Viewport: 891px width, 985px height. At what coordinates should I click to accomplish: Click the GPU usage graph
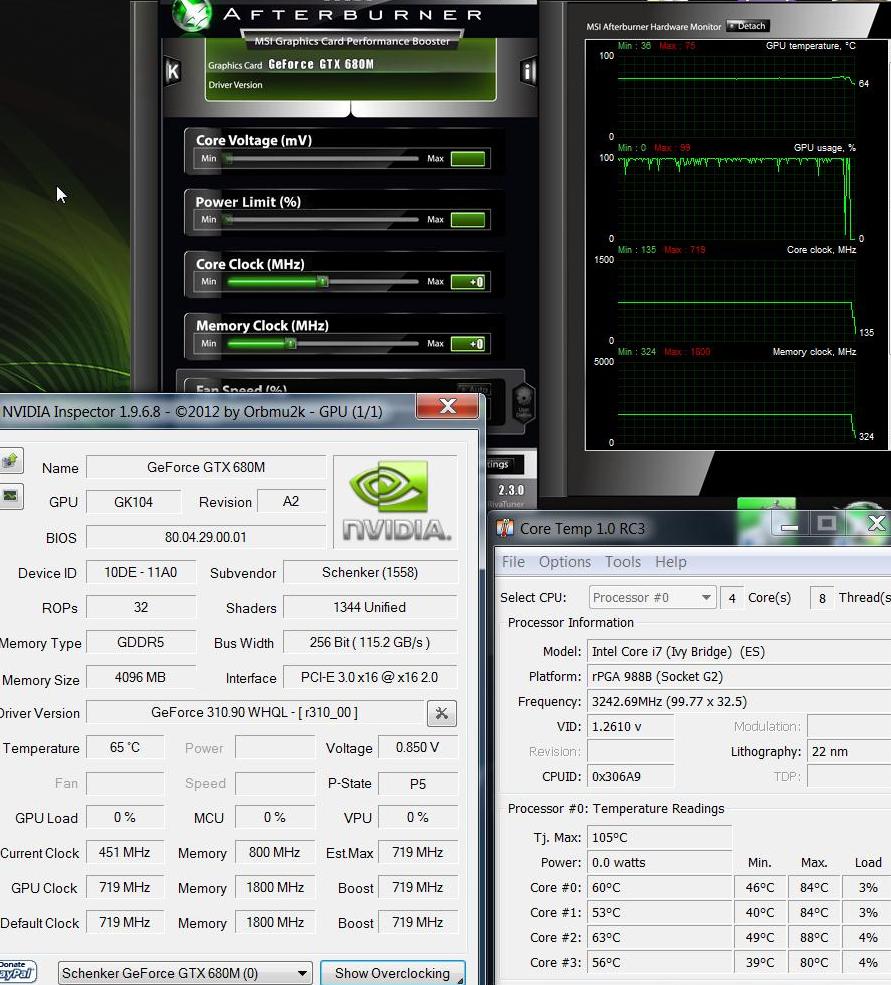[x=736, y=199]
